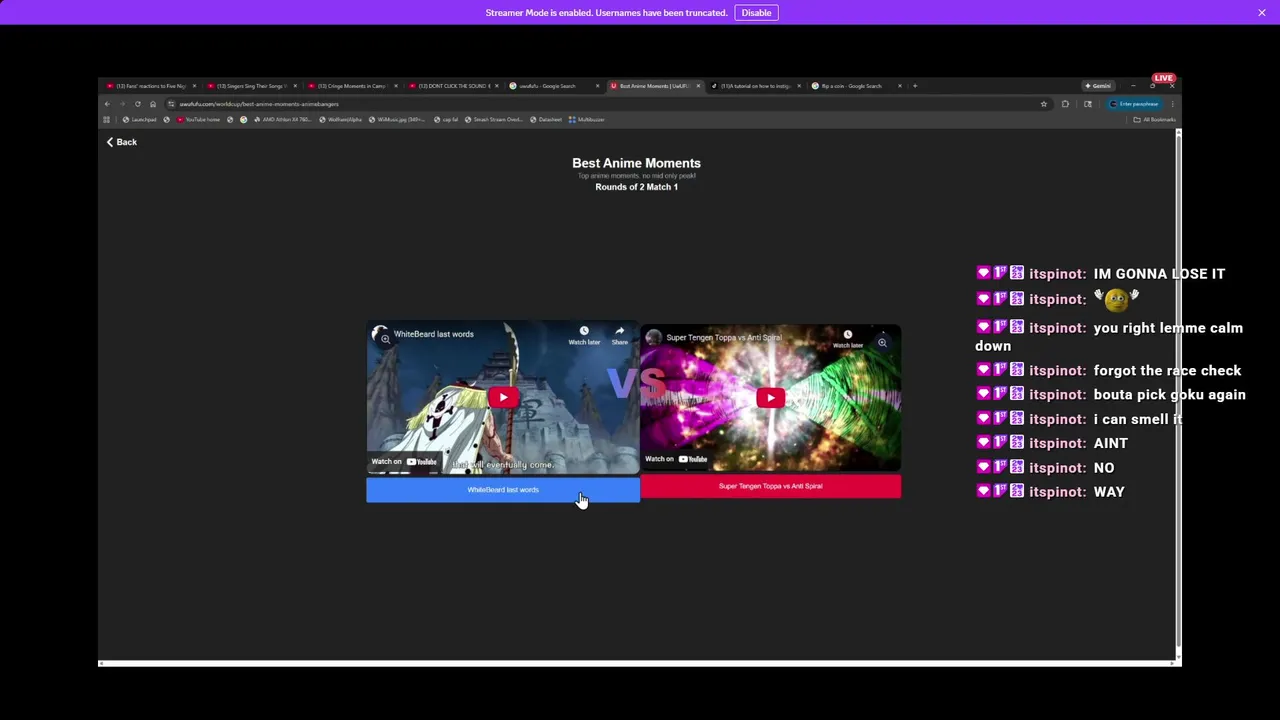This screenshot has height=720, width=1280.
Task: Go back using the page's Back link
Action: 121,142
